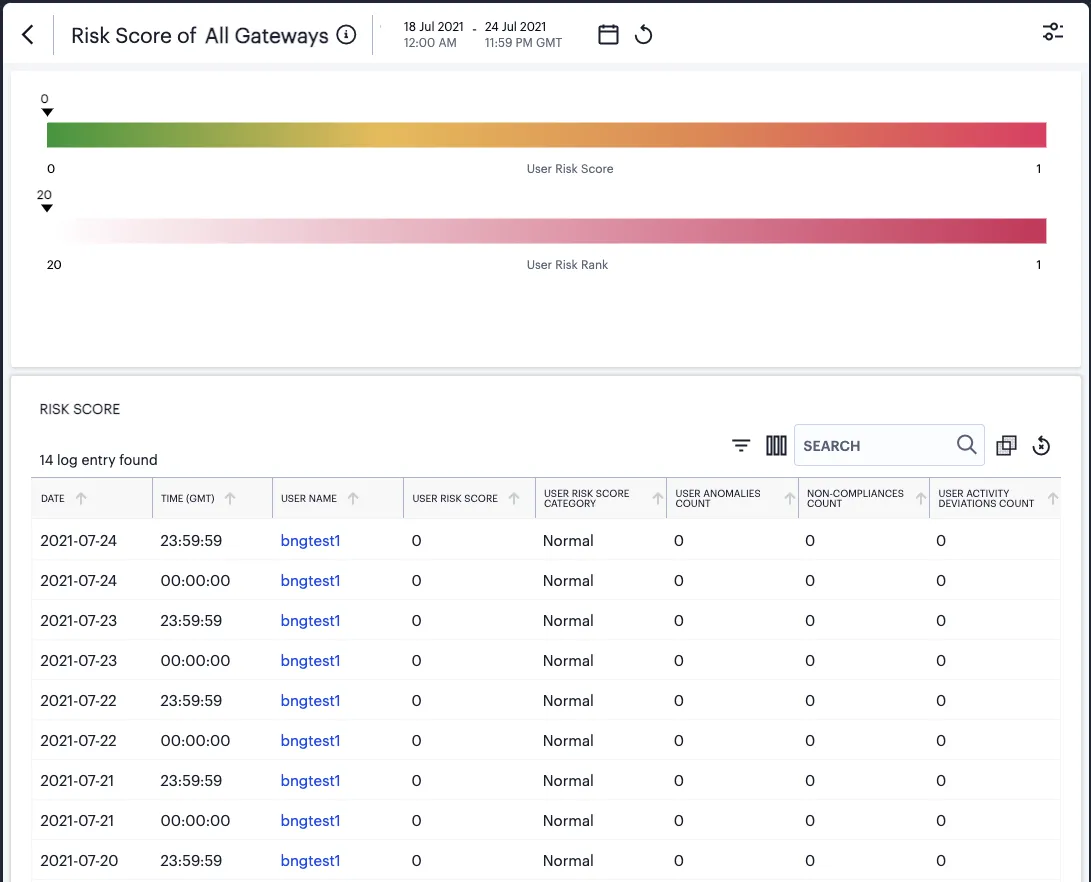Open bngtest1 link for 2021-07-21 23:59:59

[x=310, y=780]
